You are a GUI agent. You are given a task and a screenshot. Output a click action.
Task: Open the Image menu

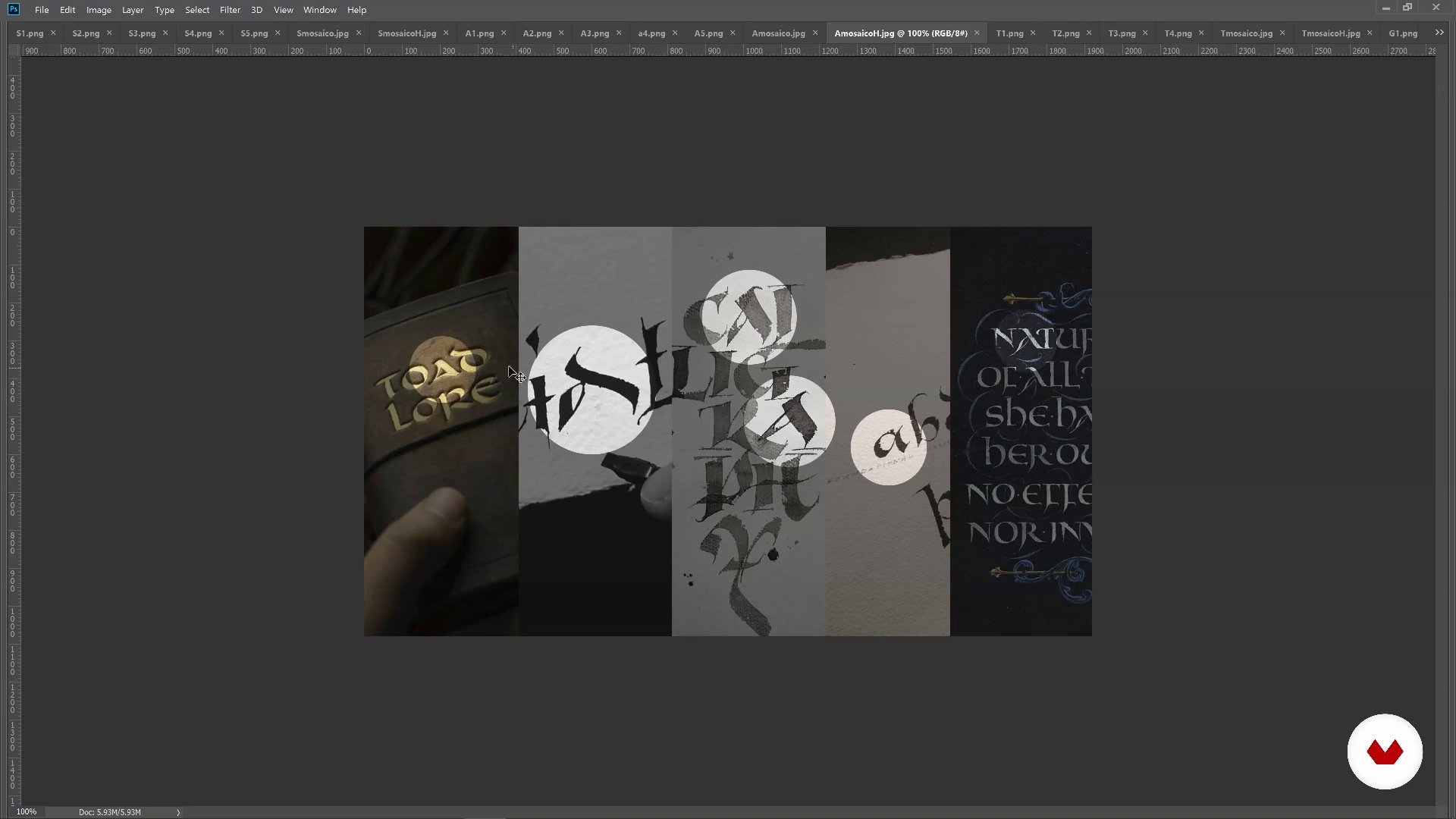[99, 10]
